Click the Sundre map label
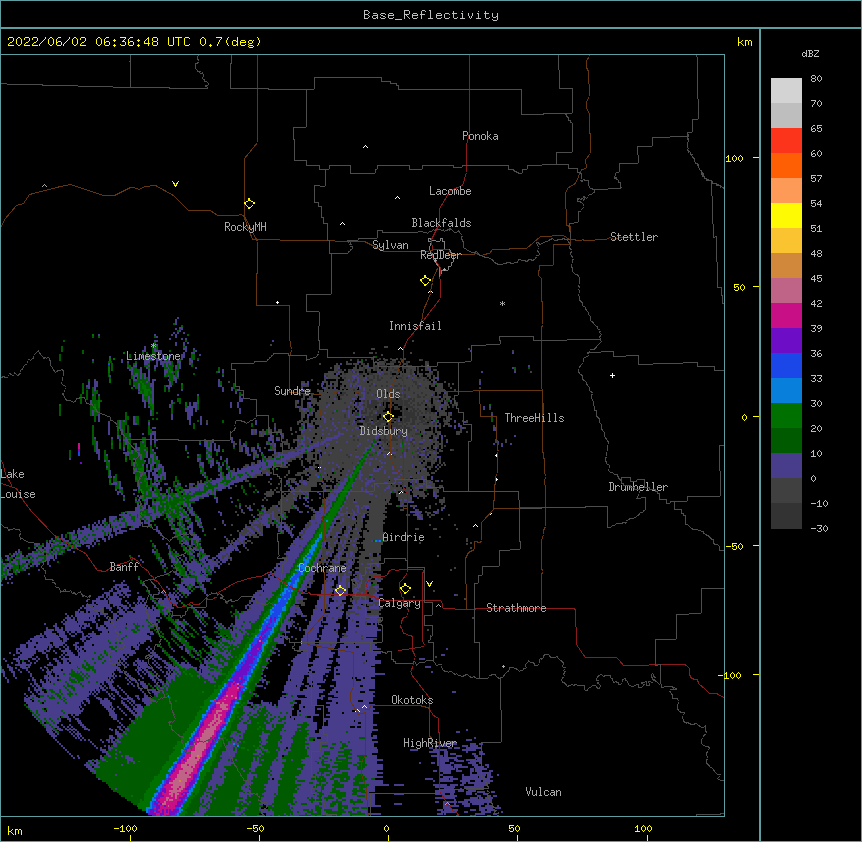The image size is (862, 842). tap(292, 391)
